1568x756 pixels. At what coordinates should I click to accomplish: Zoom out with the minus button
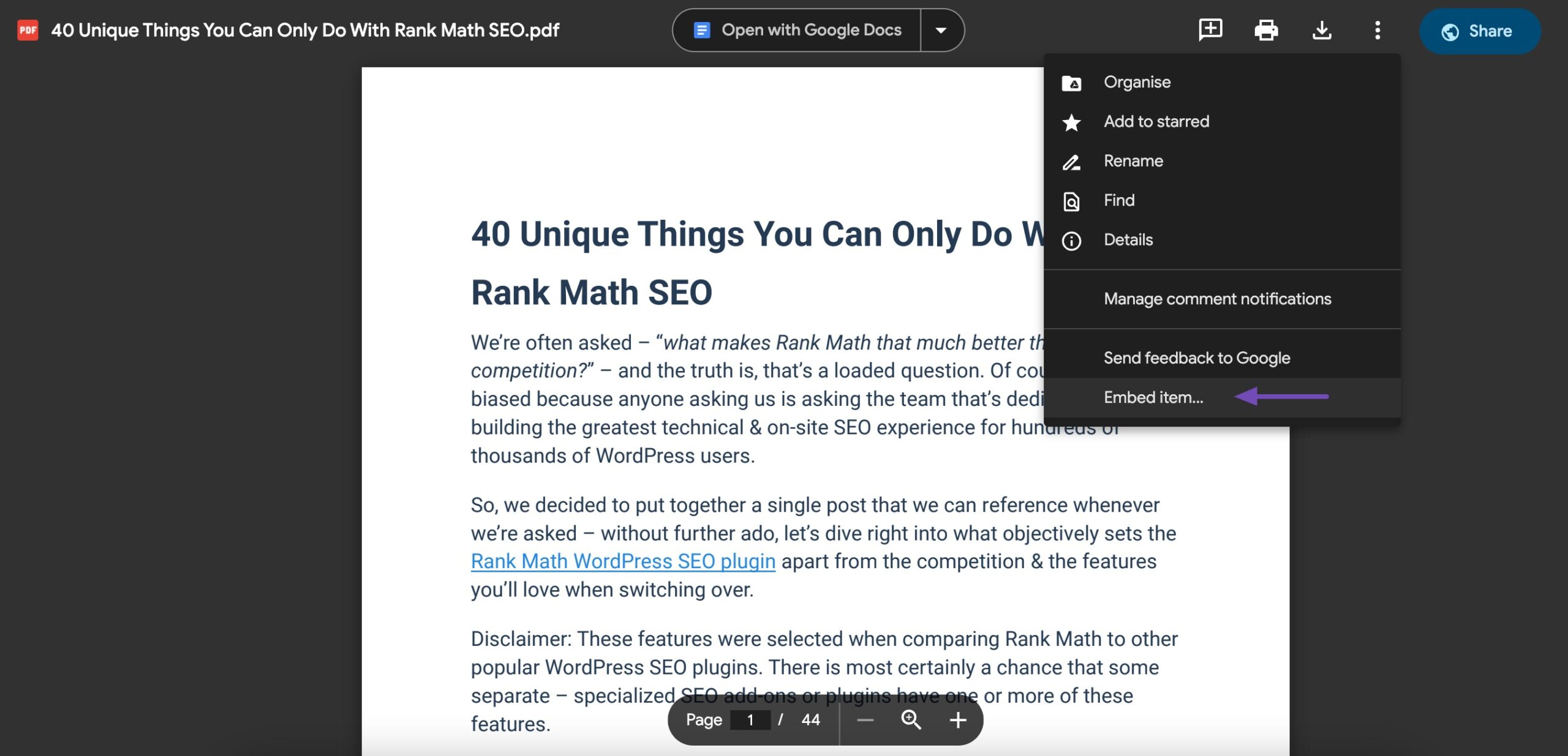[x=865, y=720]
